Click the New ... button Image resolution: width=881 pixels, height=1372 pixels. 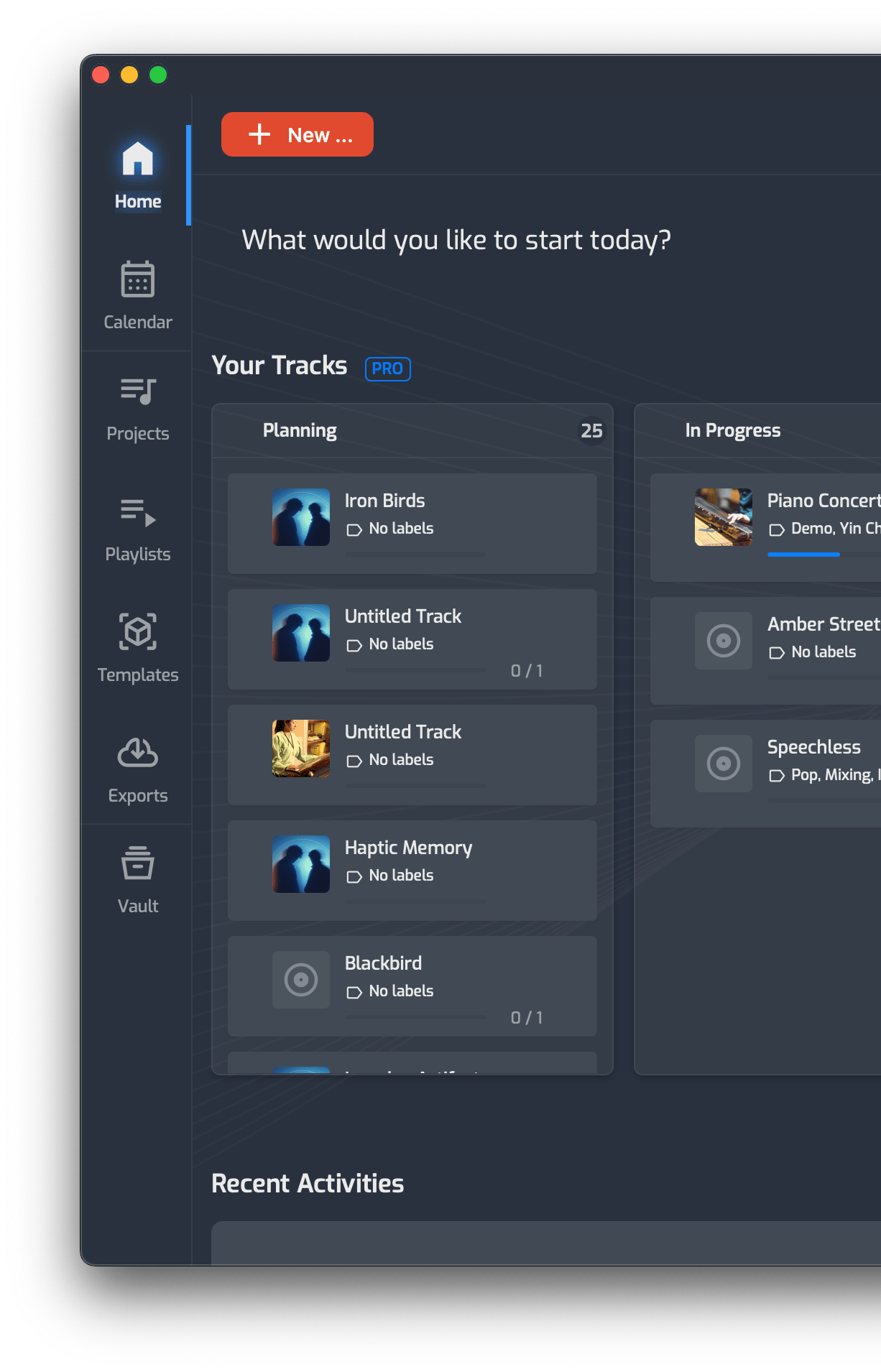[x=297, y=134]
